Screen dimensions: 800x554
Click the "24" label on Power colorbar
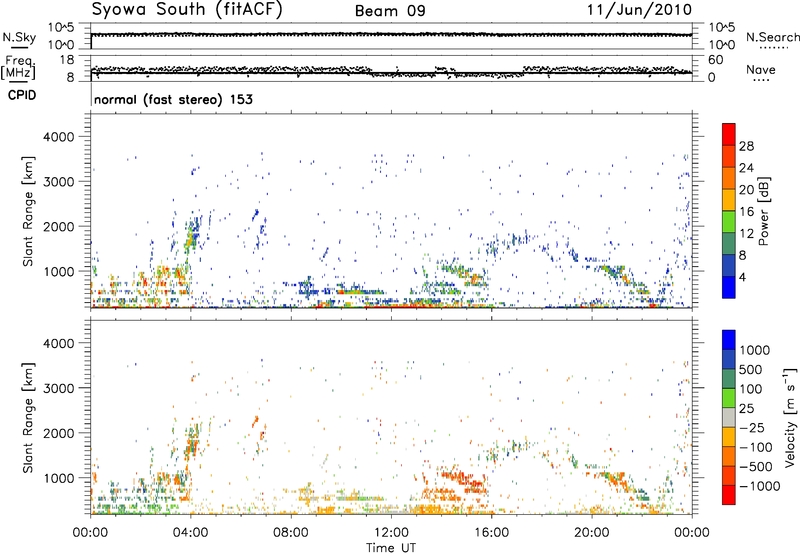click(746, 168)
